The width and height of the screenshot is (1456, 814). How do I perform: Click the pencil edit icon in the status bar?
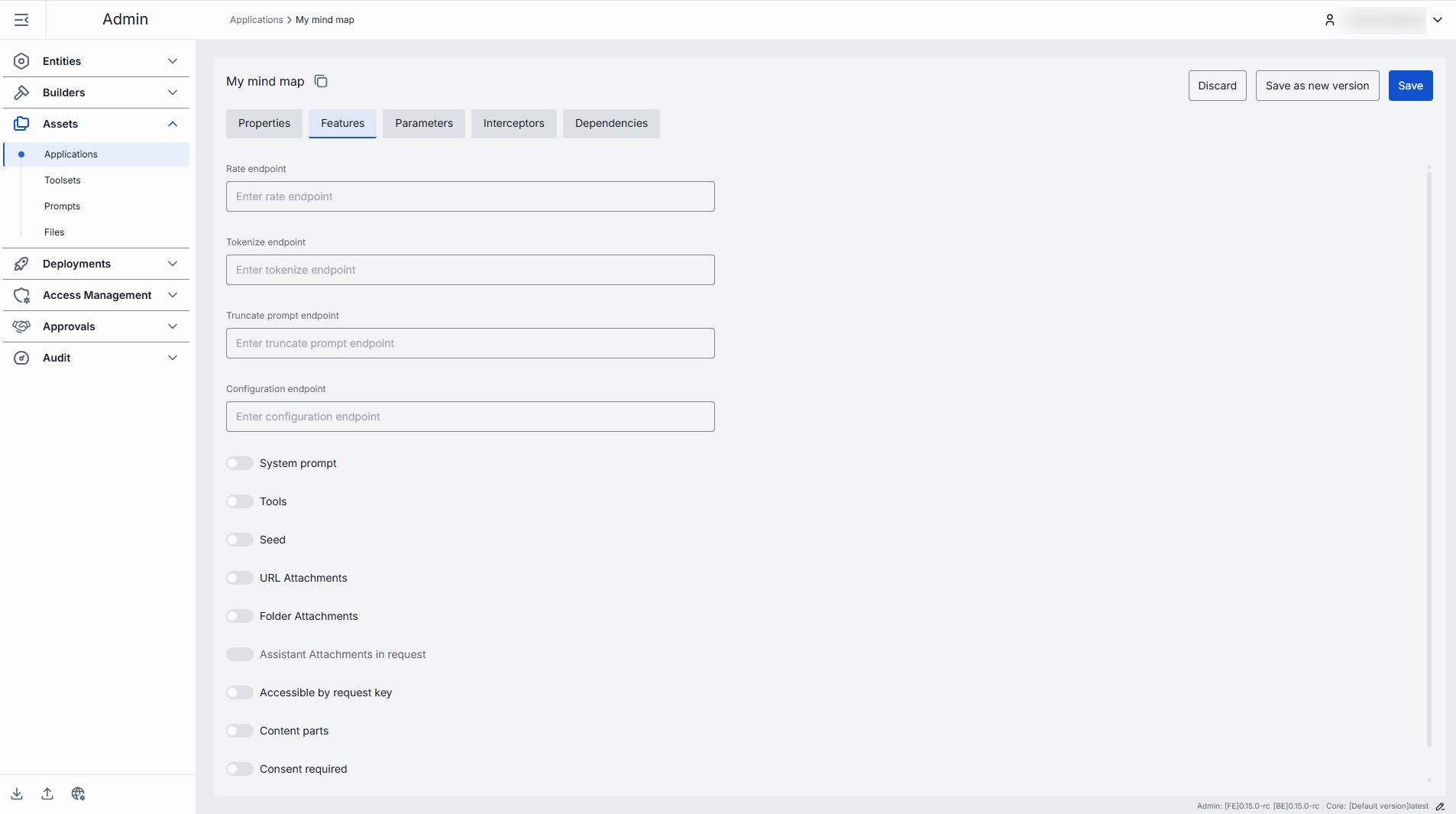coord(1440,806)
